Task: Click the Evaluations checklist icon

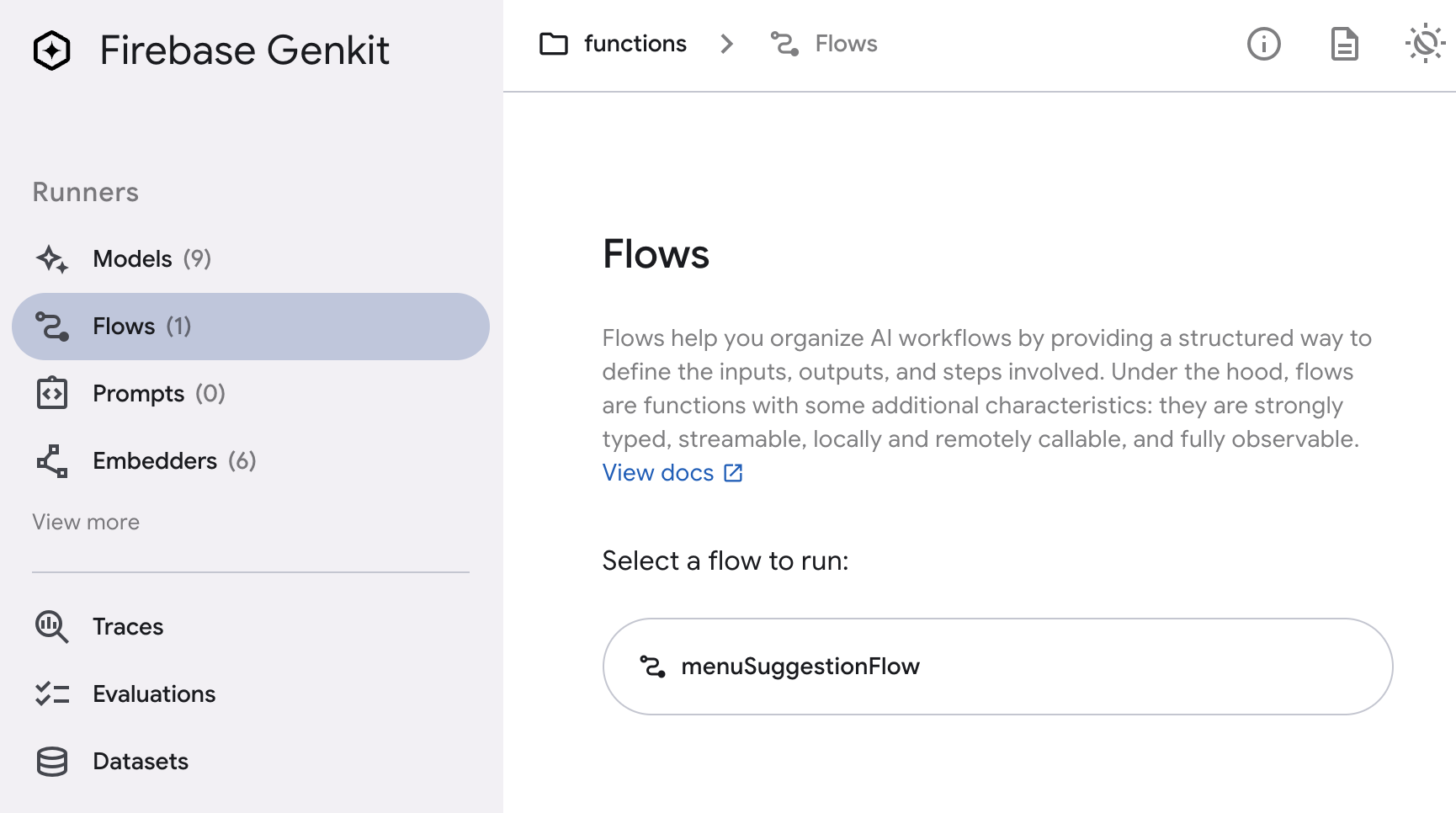Action: [x=52, y=694]
